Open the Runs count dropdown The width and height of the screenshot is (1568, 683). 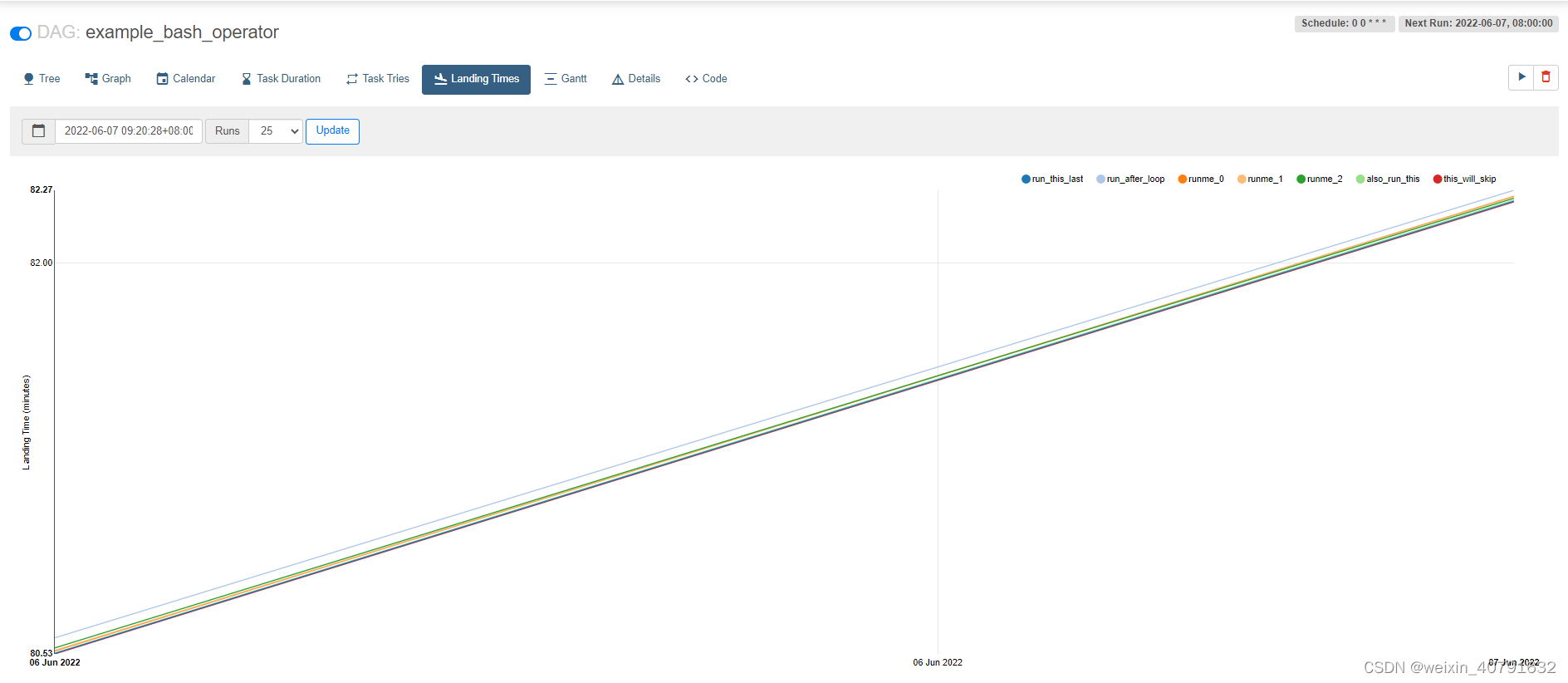pos(276,131)
